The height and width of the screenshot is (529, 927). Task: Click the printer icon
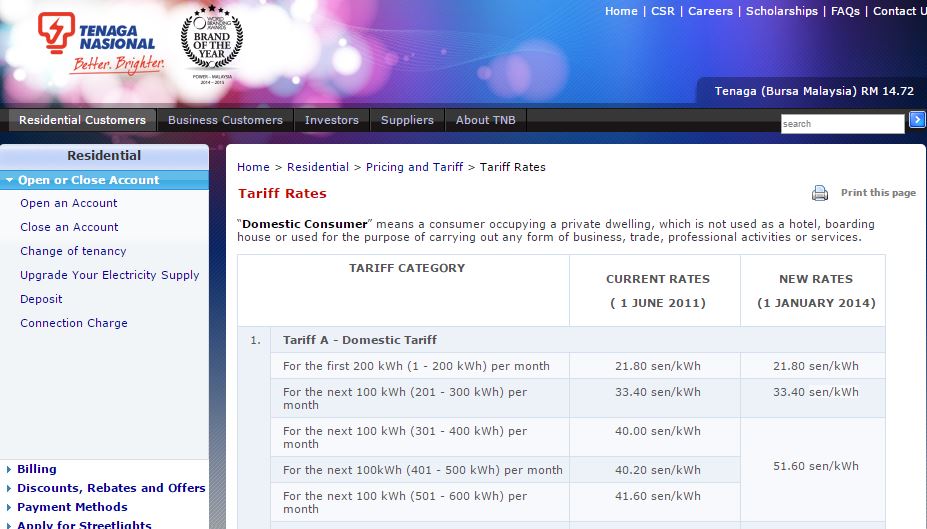tap(820, 193)
